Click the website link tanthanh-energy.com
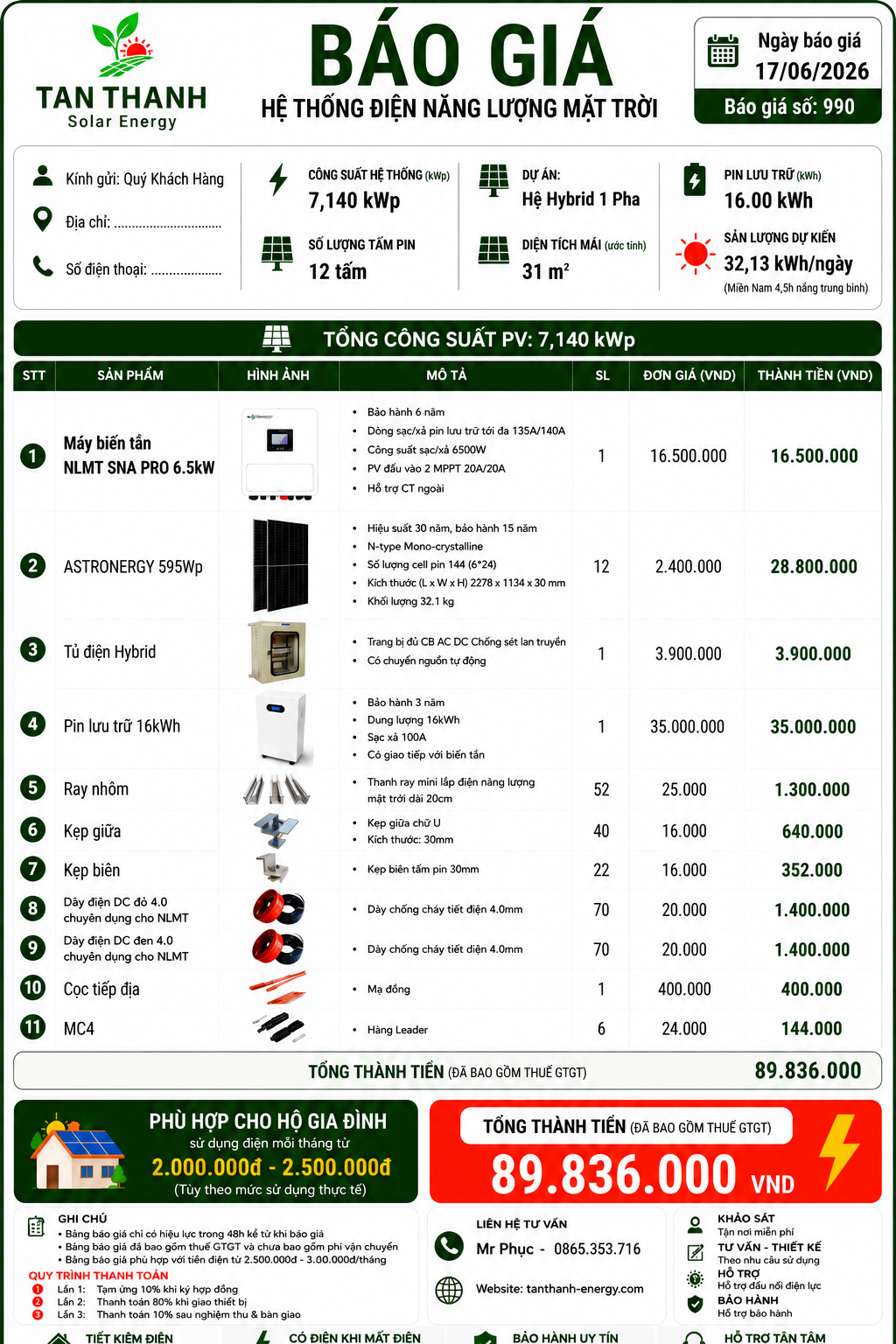 pyautogui.click(x=584, y=1289)
